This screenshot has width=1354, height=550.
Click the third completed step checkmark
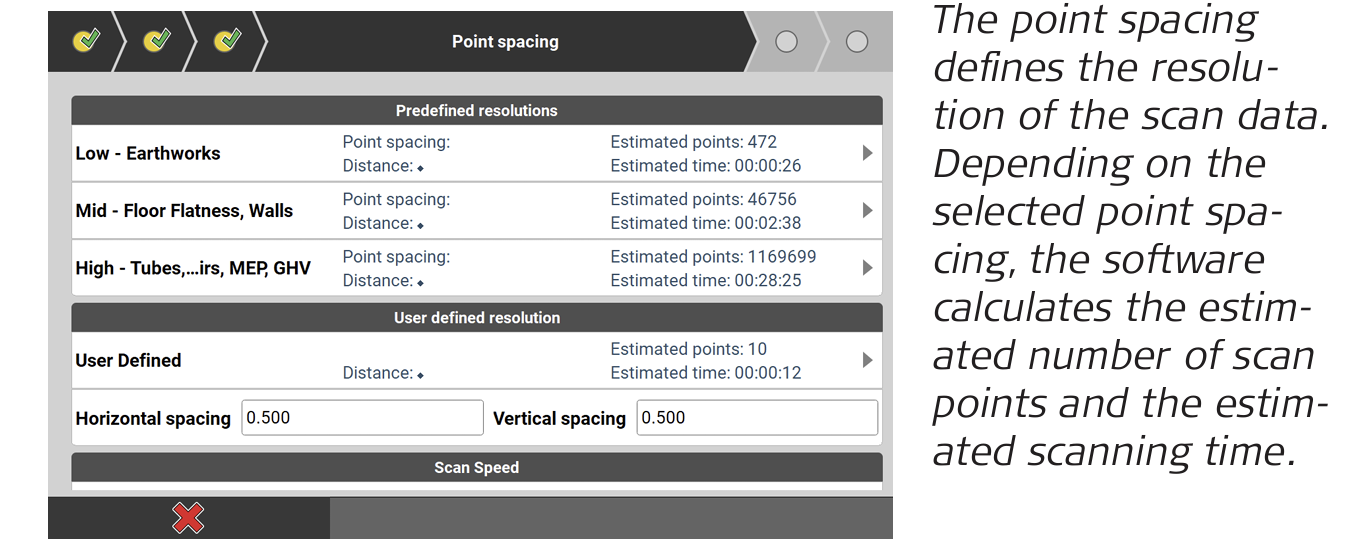[229, 41]
